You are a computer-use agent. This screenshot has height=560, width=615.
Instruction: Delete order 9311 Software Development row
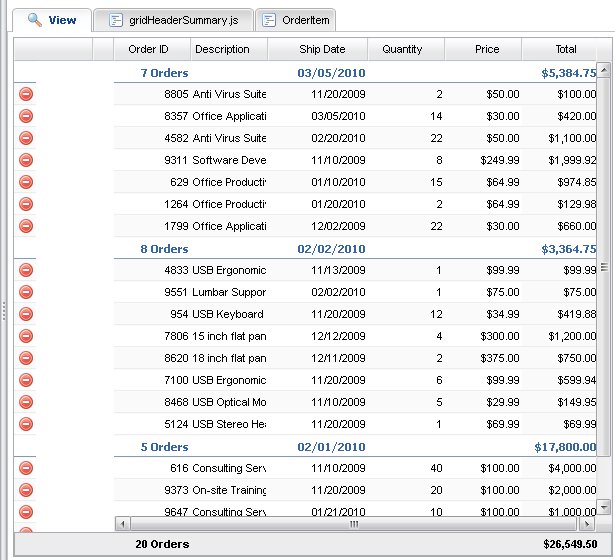click(x=26, y=160)
